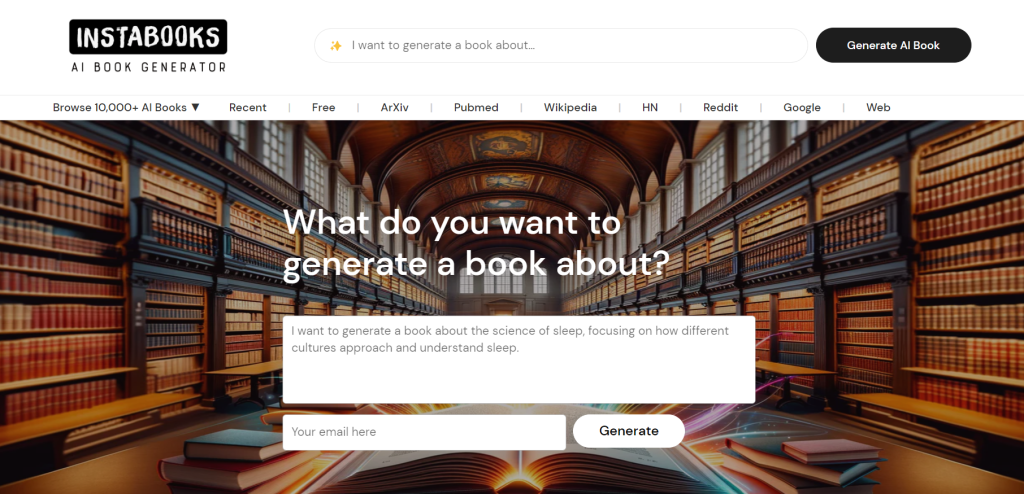Open the Web category link
1024x494 pixels.
(878, 108)
